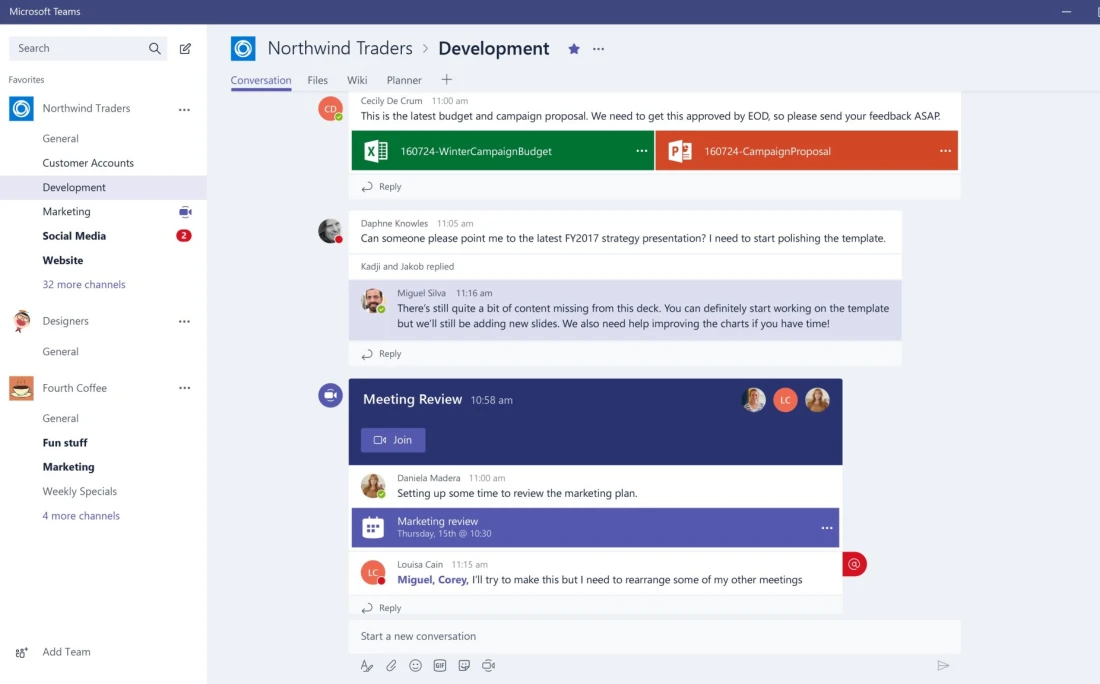
Task: Open the GIF picker below the compose box
Action: pos(440,665)
